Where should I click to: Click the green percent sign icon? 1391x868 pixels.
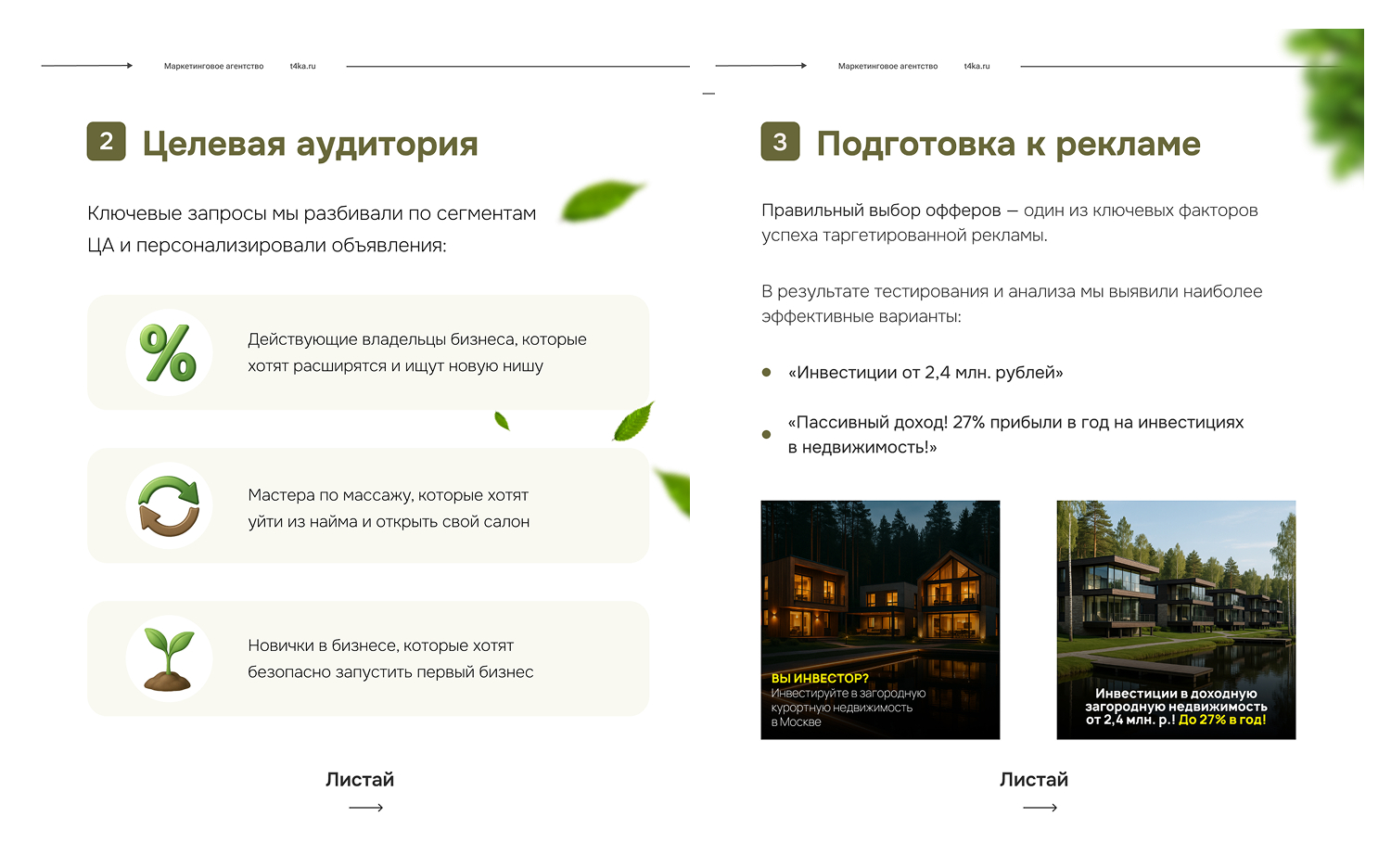click(169, 352)
